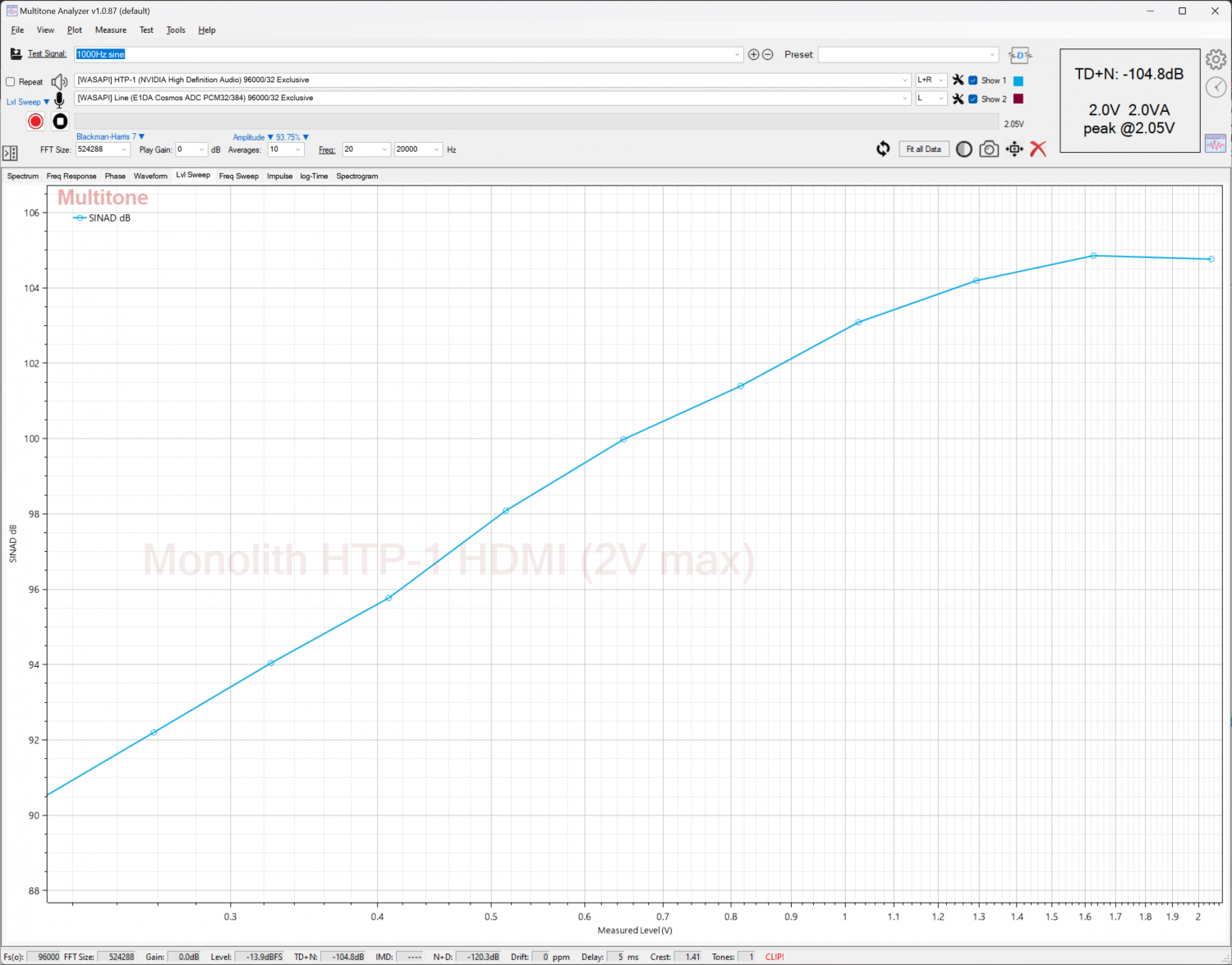Start measurement with the red record button

click(x=35, y=122)
